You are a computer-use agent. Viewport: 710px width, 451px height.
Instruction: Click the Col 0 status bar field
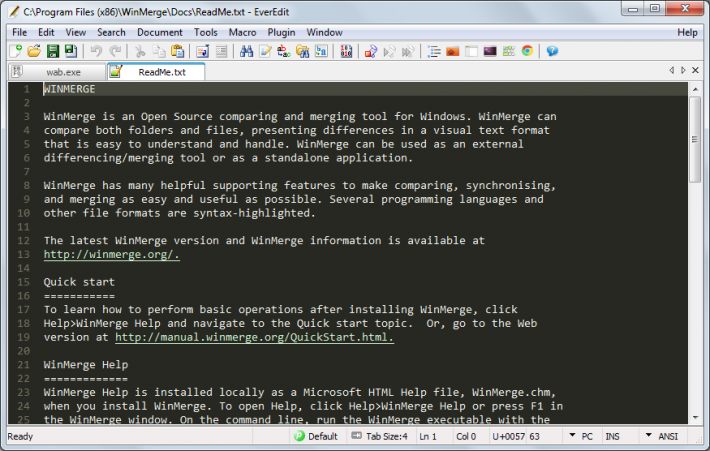coord(466,437)
